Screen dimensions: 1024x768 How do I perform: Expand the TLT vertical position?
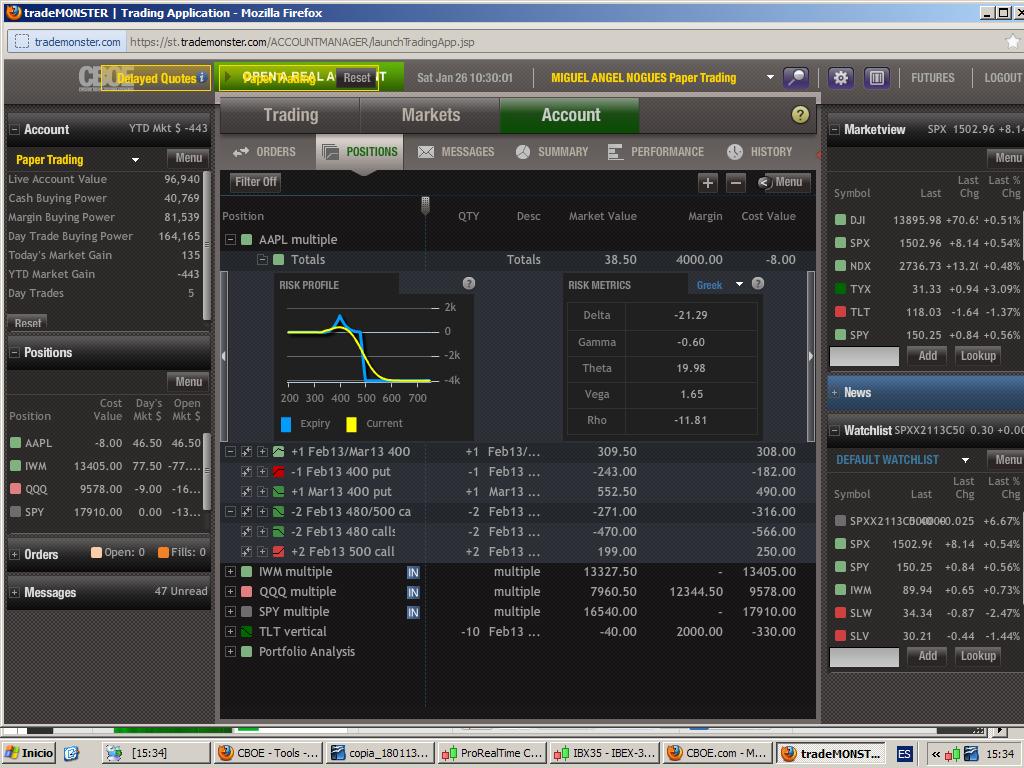(x=230, y=632)
